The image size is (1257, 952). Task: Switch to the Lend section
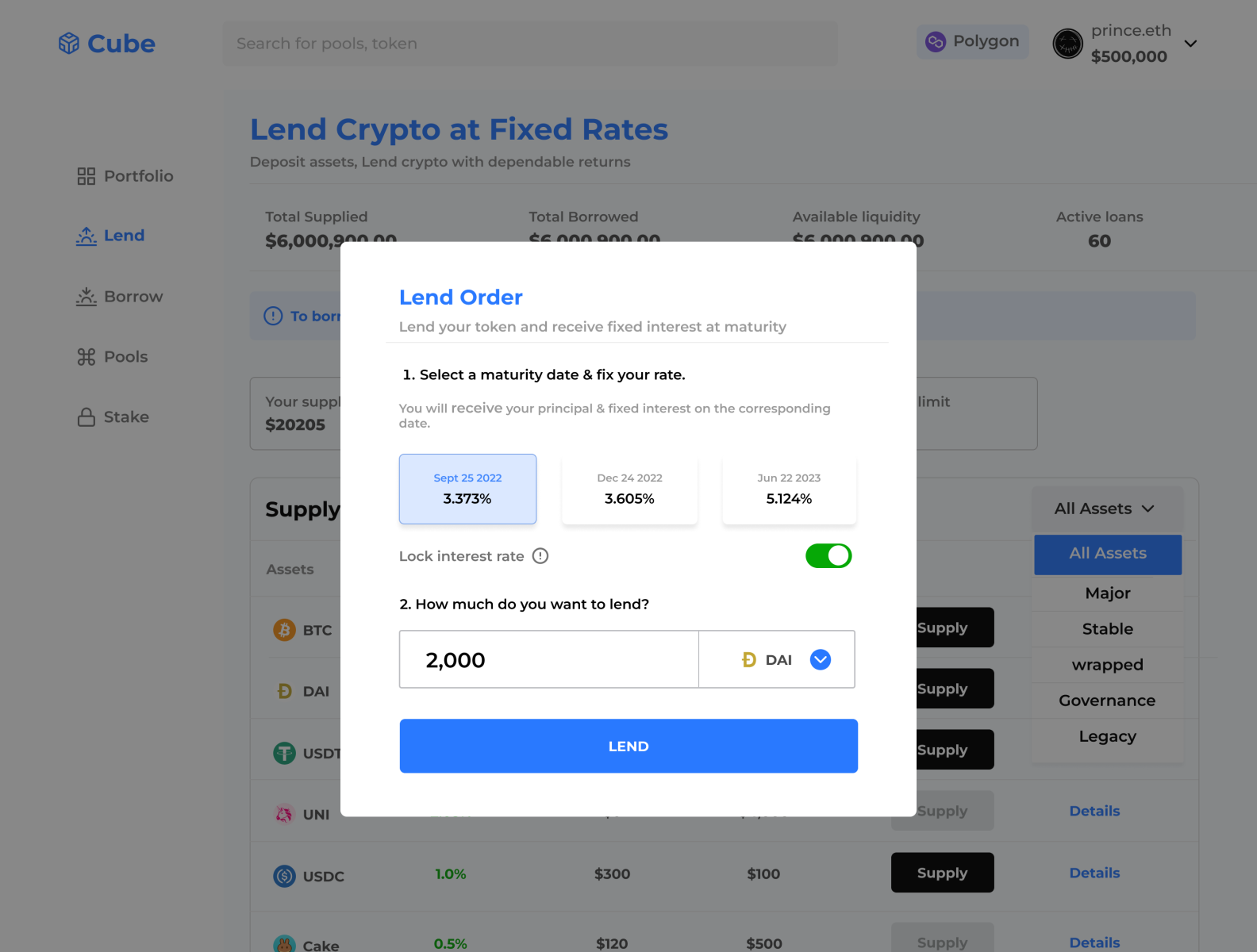point(124,235)
